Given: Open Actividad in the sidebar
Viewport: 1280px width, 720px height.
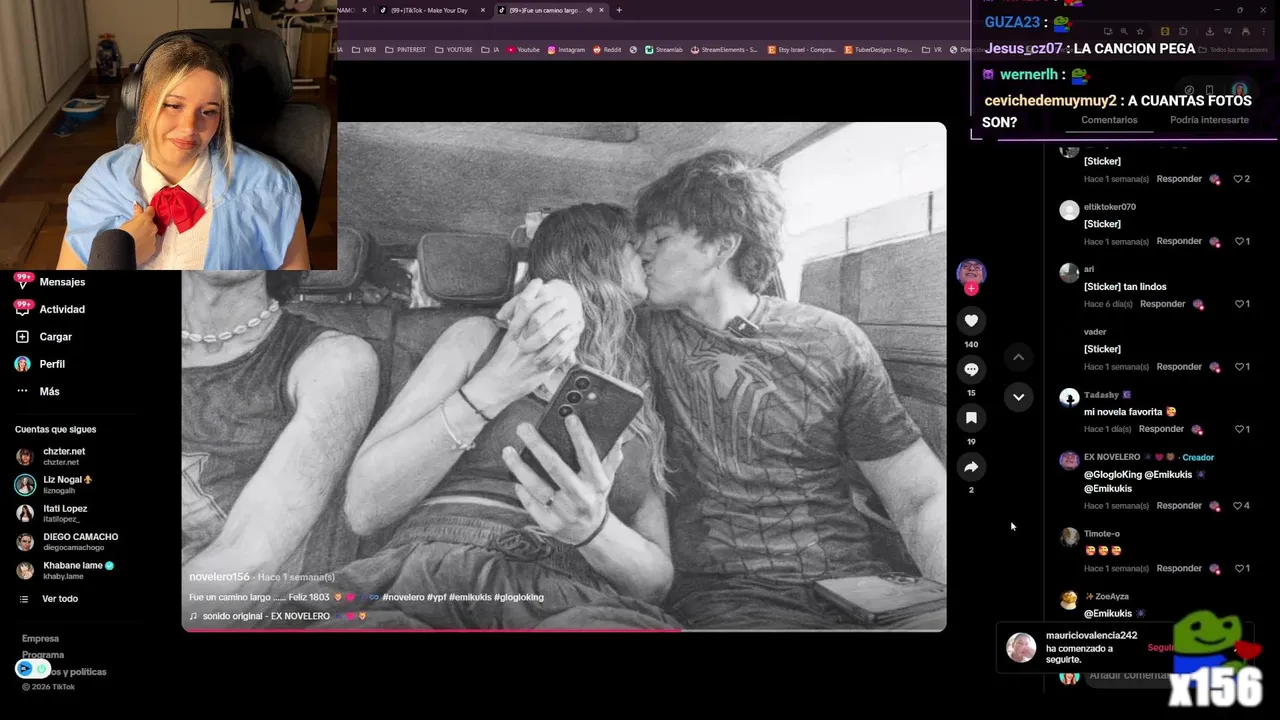Looking at the screenshot, I should (x=50, y=309).
